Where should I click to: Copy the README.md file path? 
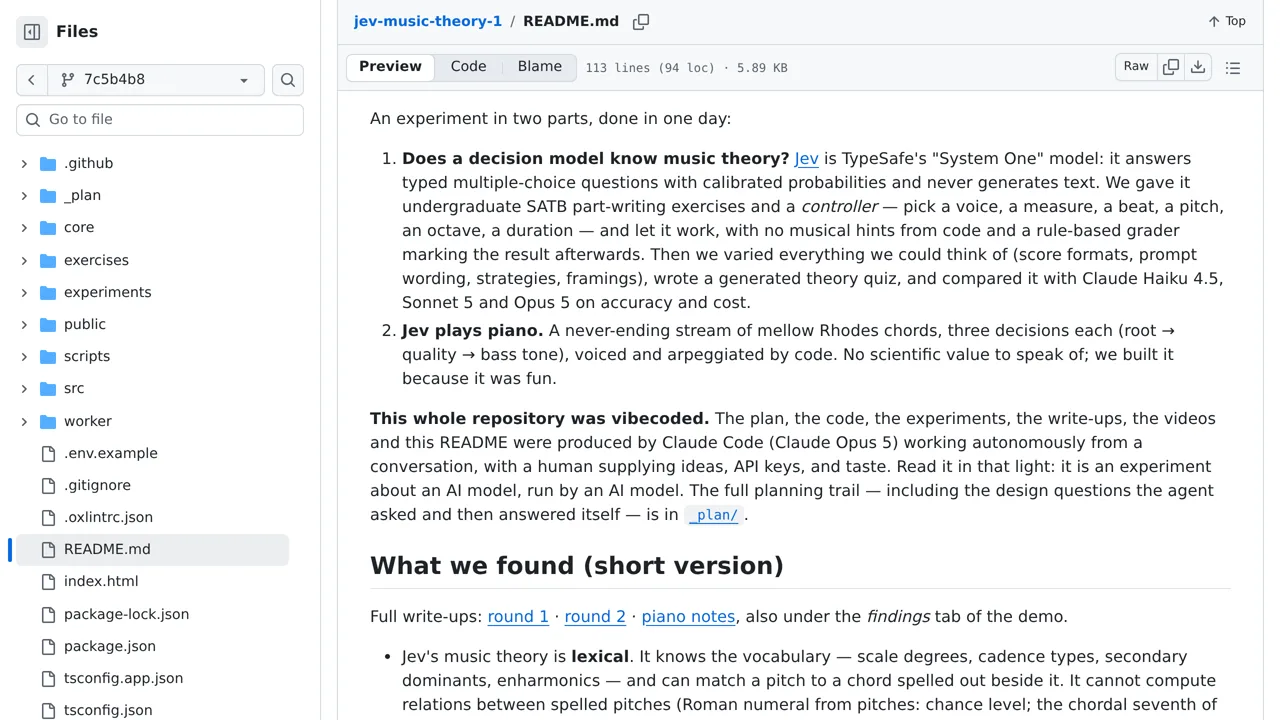coord(641,22)
